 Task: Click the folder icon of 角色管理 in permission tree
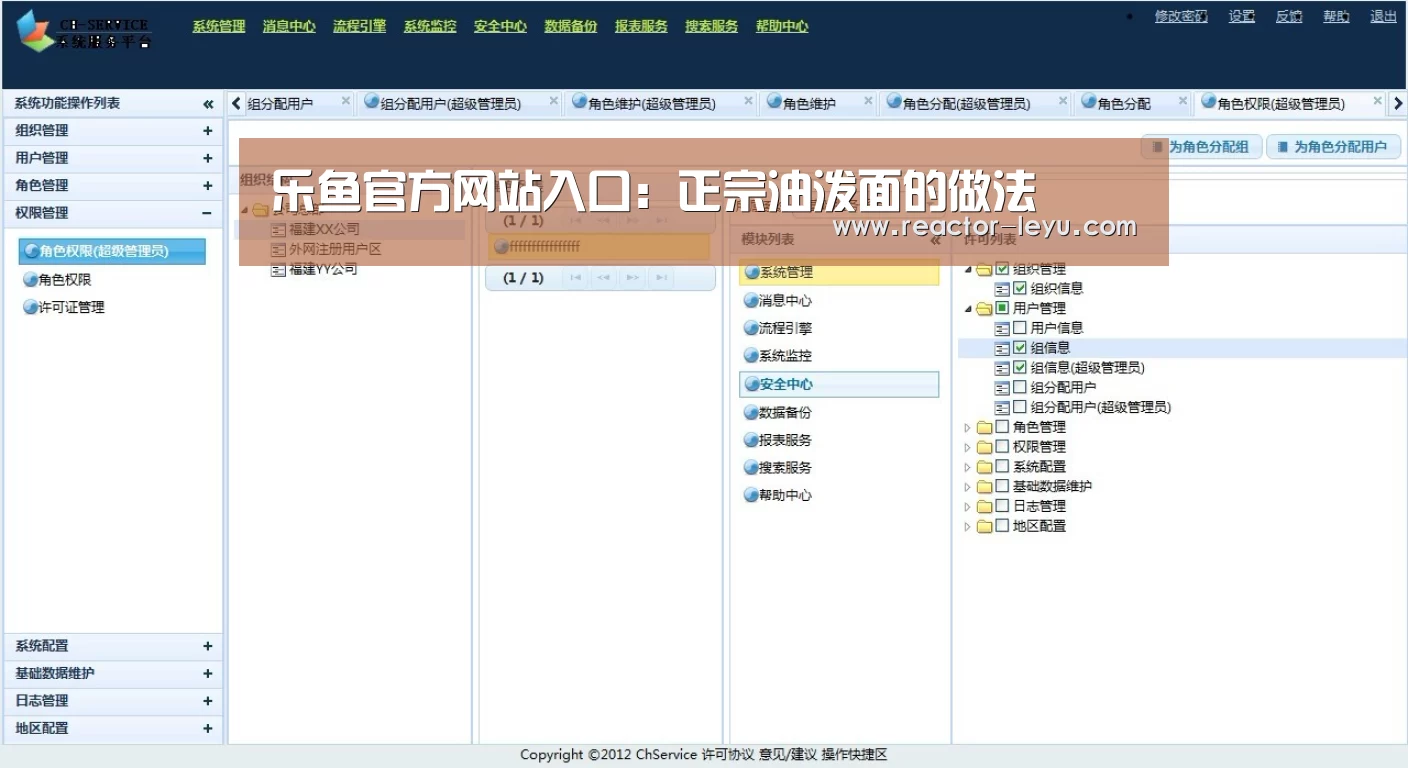tap(984, 427)
